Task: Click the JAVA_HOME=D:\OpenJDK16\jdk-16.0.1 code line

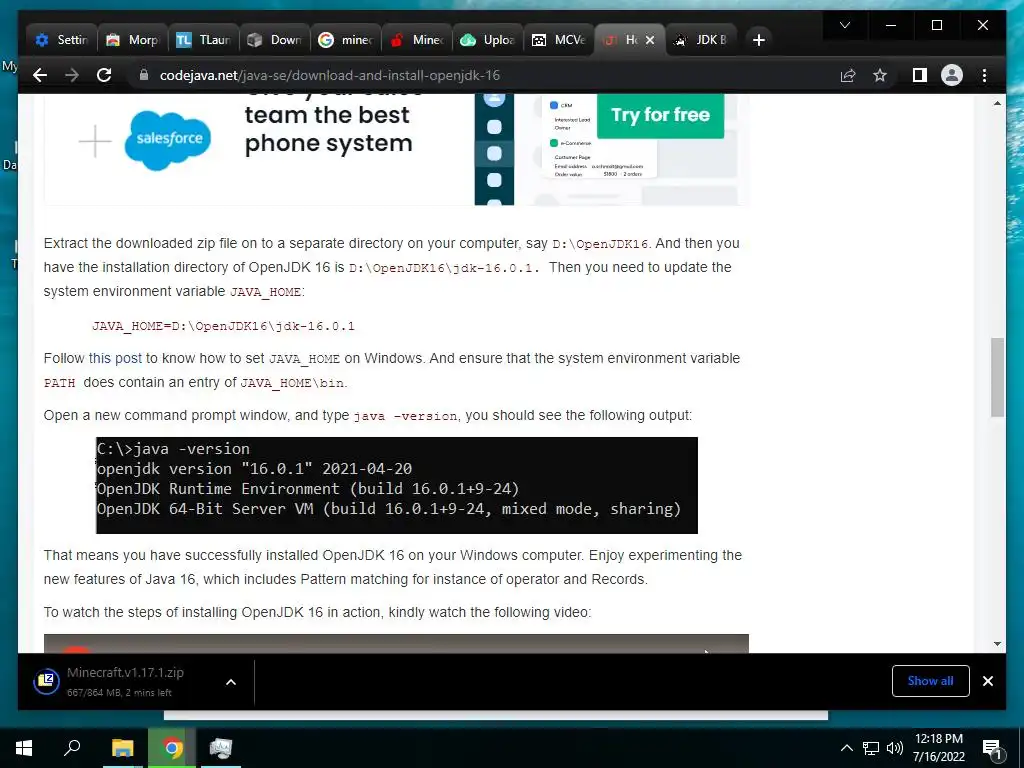Action: [223, 326]
